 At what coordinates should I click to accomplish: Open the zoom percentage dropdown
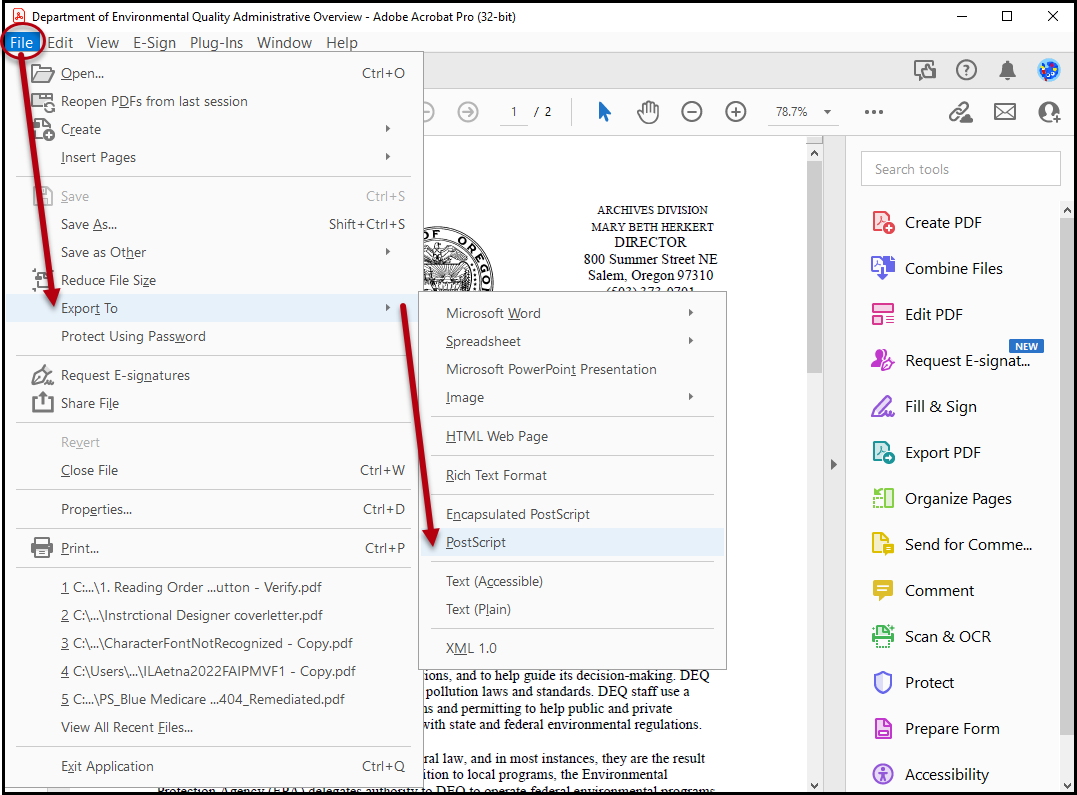tap(827, 111)
